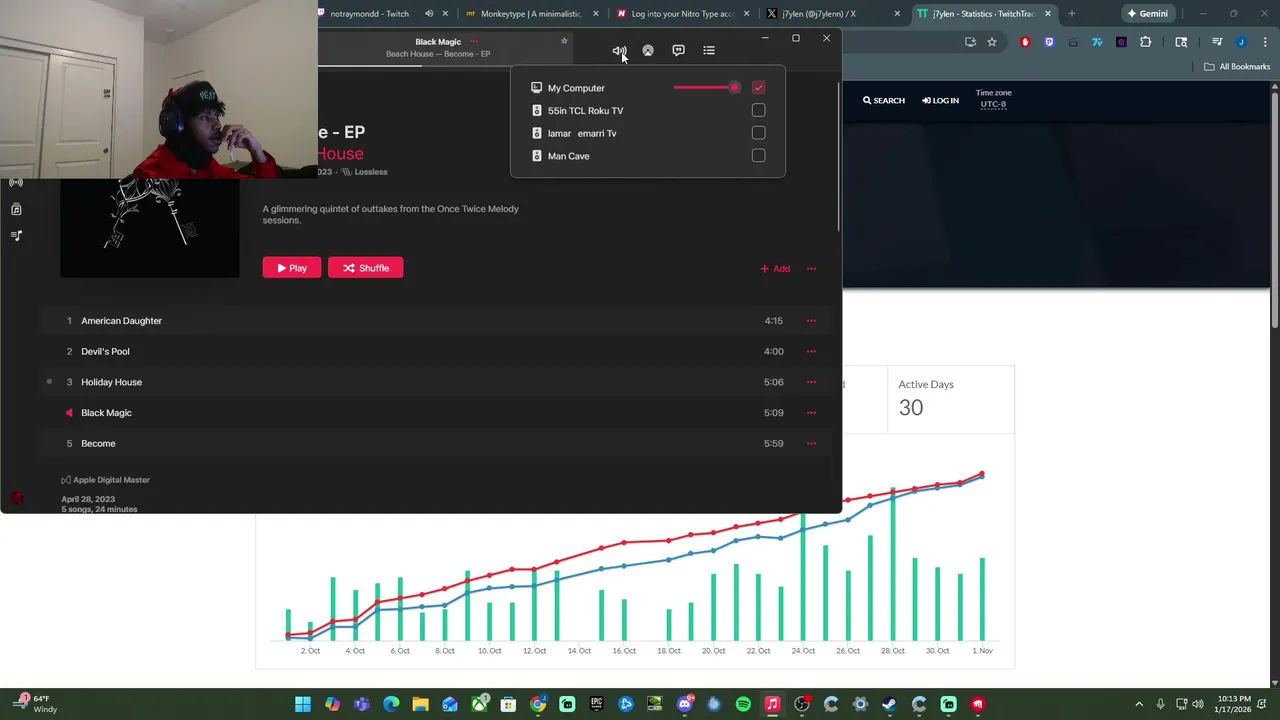Viewport: 1280px width, 720px height.
Task: Open Spotify from the taskbar
Action: (x=743, y=704)
